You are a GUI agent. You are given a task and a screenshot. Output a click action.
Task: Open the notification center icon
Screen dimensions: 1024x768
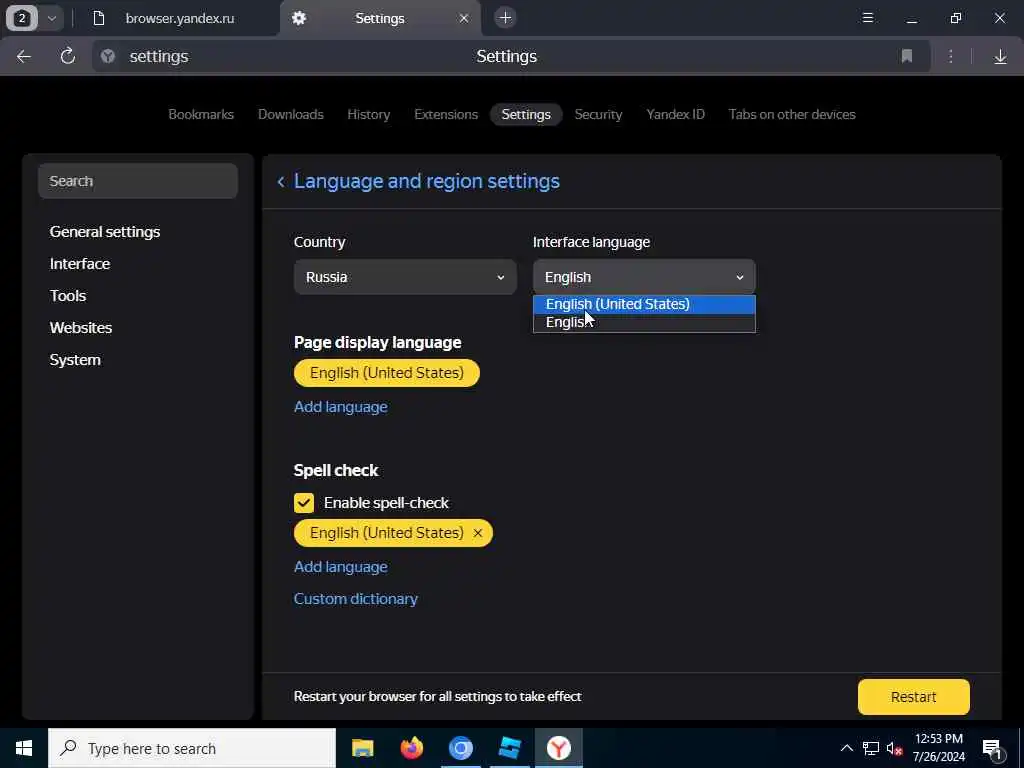(992, 749)
